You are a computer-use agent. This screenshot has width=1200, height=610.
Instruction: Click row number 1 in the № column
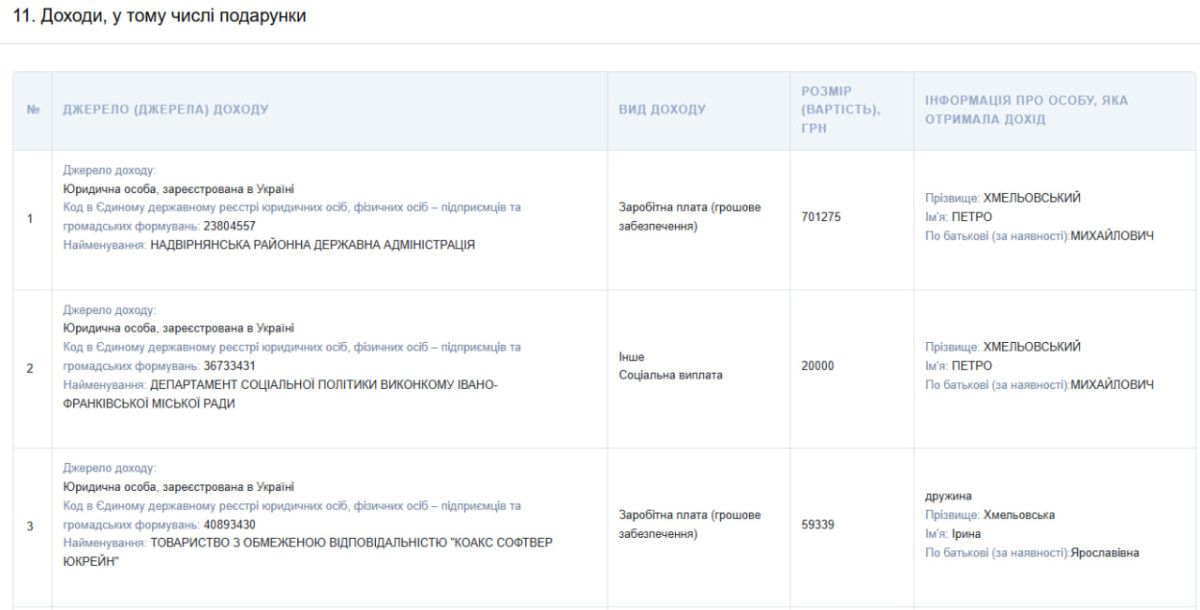(30, 219)
